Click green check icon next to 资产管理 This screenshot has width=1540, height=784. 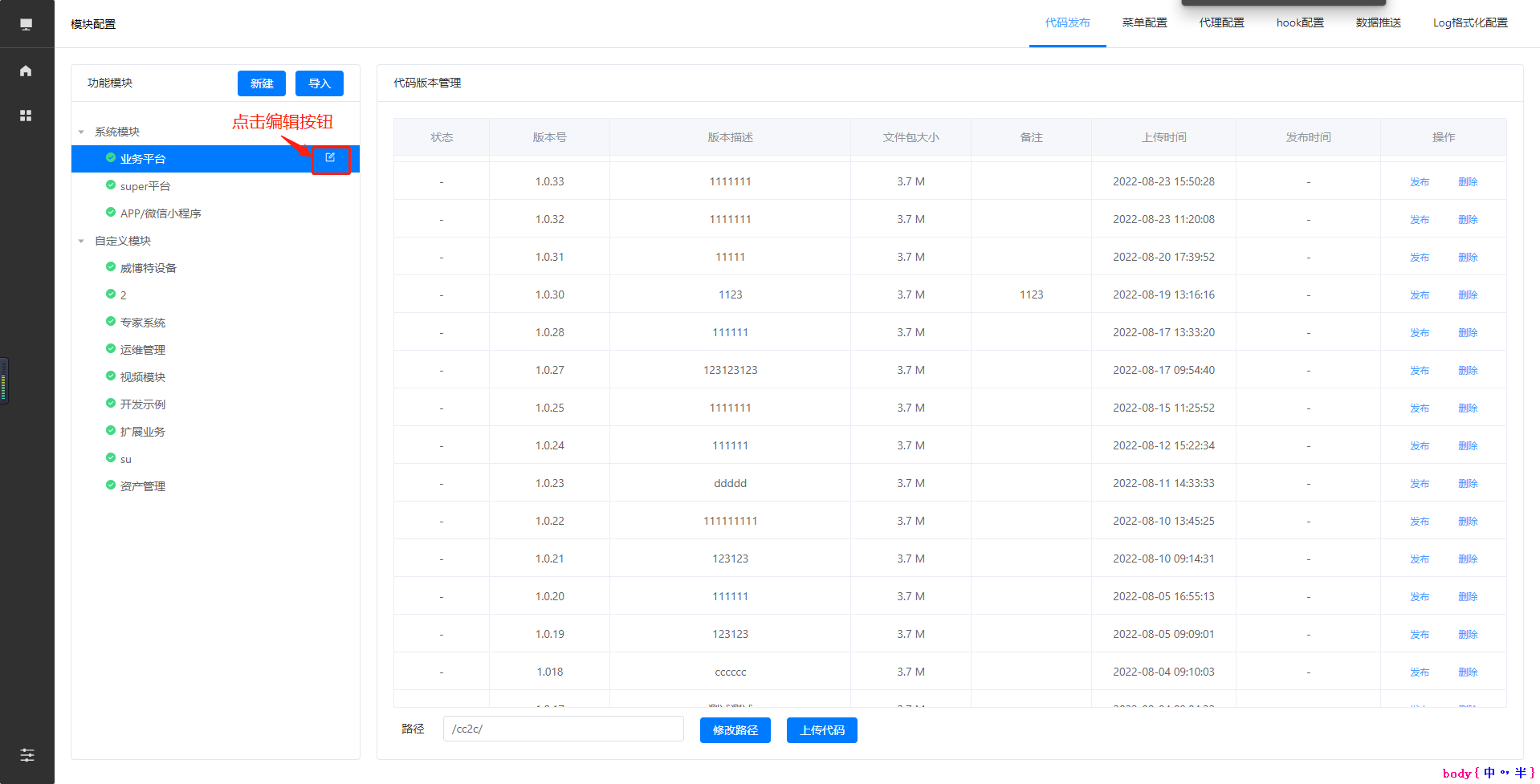tap(111, 485)
